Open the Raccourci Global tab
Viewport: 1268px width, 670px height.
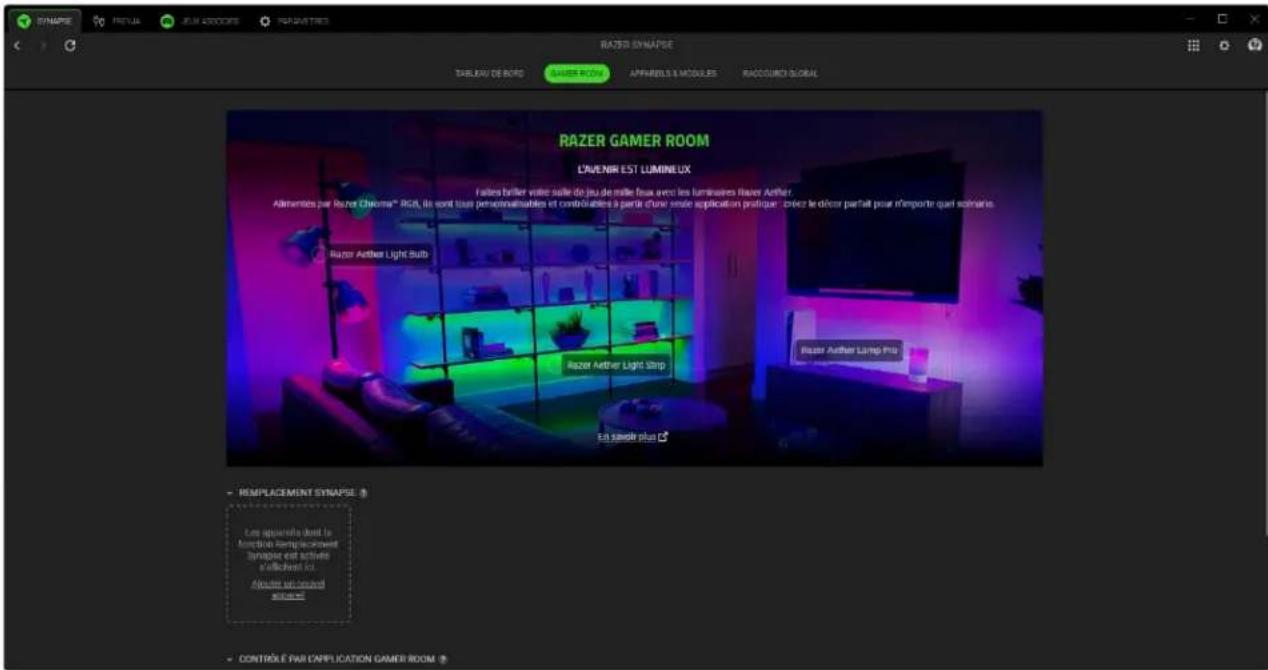coord(780,75)
